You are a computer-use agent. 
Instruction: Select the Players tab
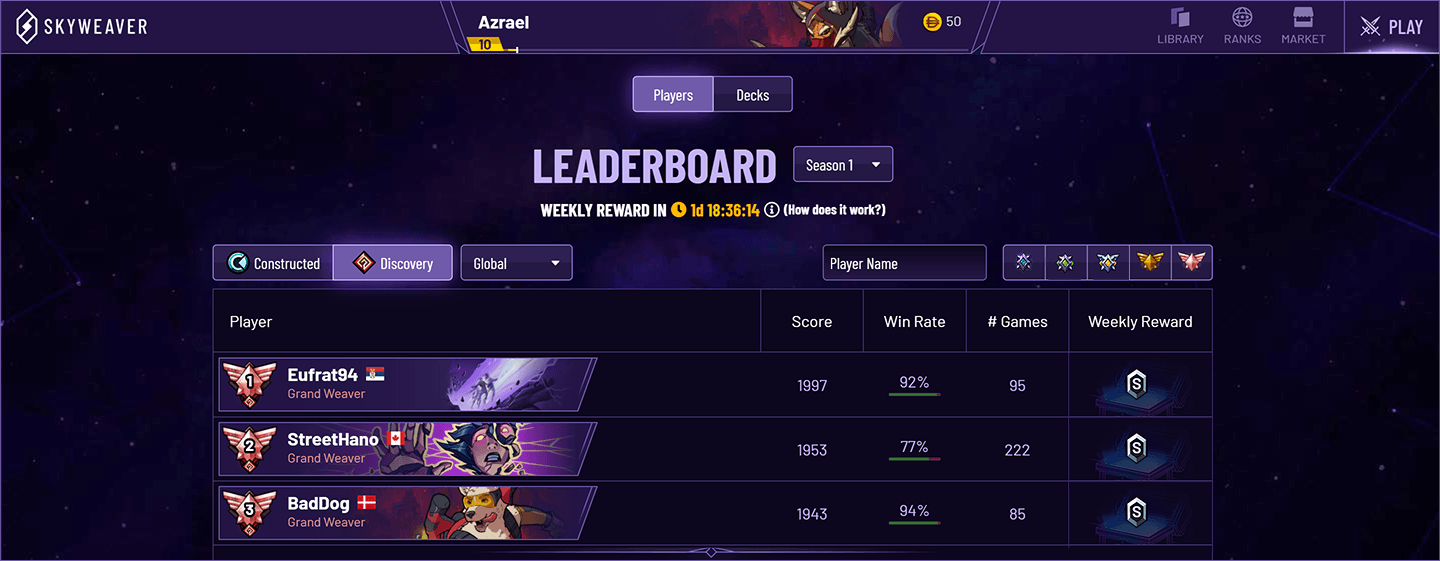point(673,95)
